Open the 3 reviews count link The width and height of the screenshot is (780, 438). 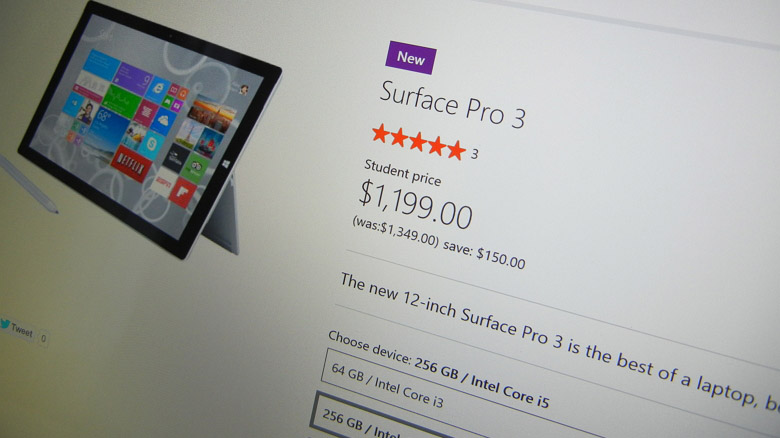click(x=475, y=154)
